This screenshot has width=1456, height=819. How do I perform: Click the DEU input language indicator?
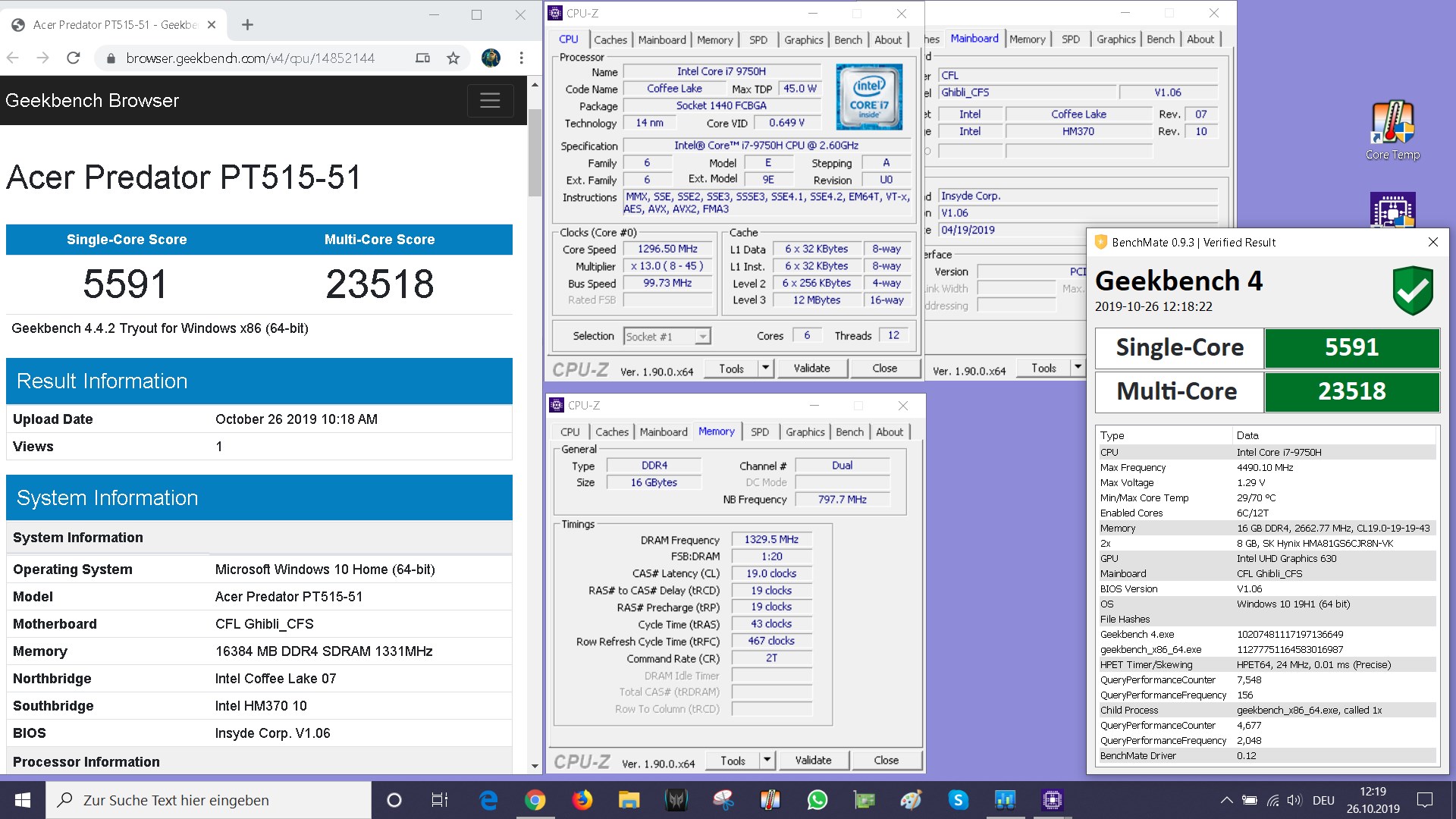[1323, 800]
